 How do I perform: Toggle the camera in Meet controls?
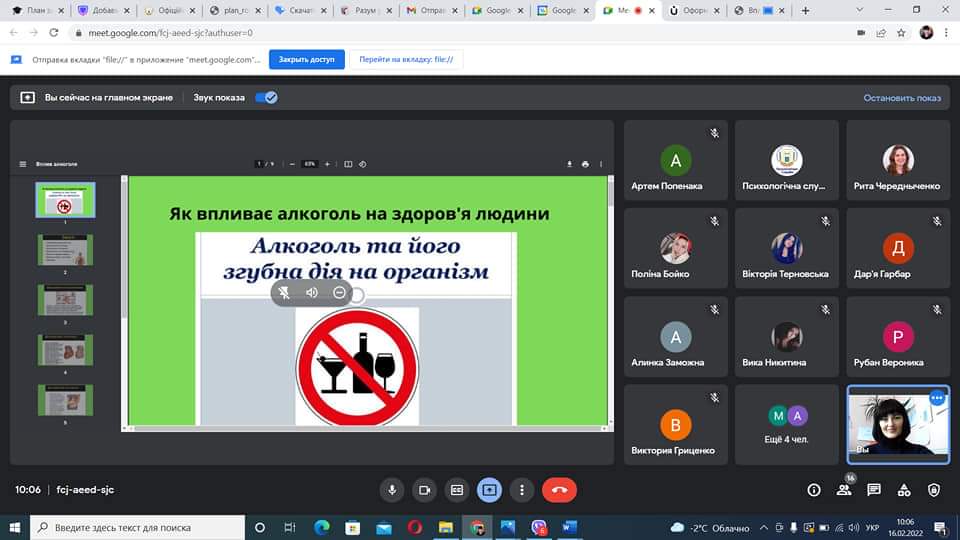[424, 490]
